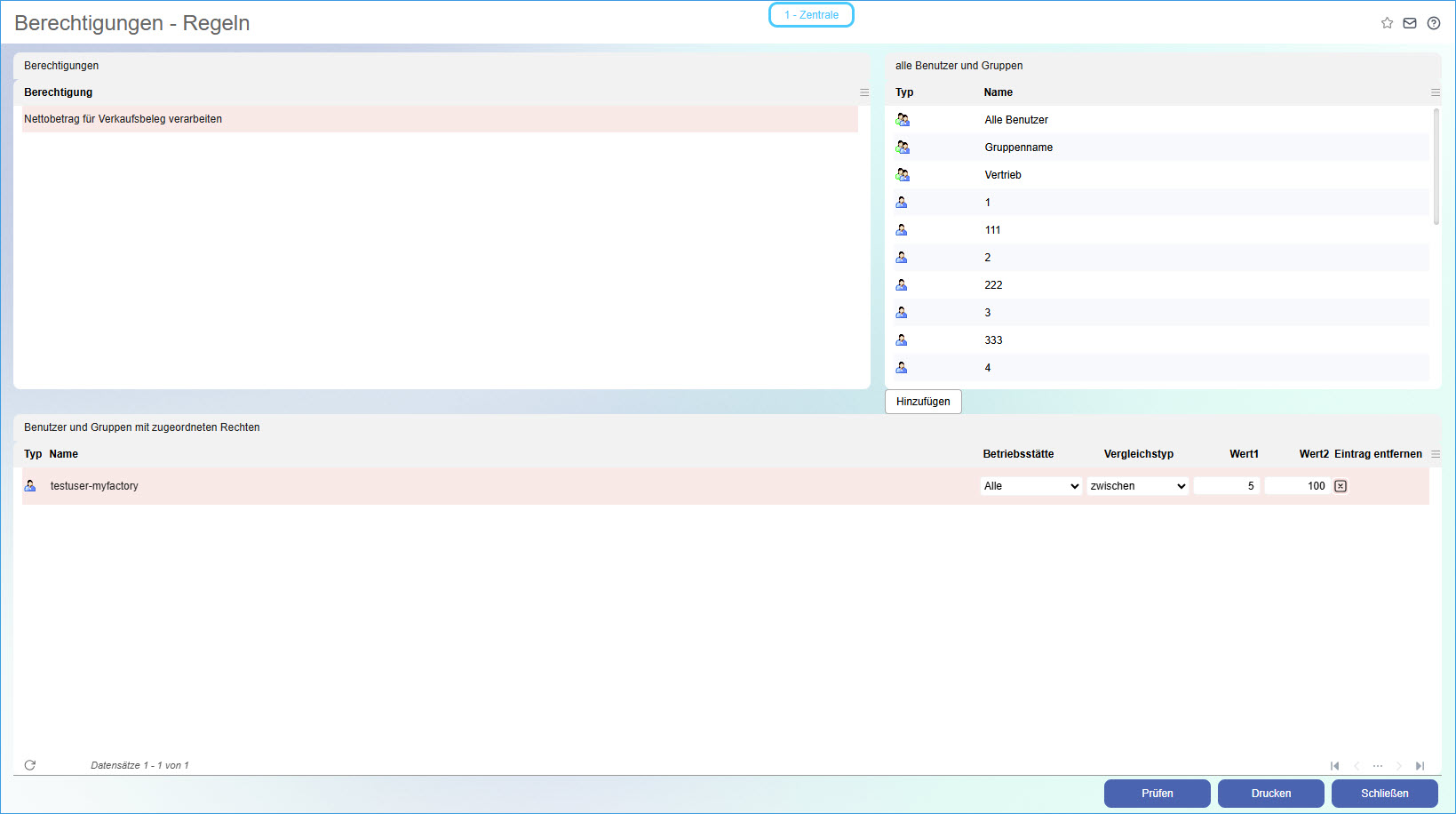Click group icon of Alle Benutzer

pyautogui.click(x=903, y=120)
